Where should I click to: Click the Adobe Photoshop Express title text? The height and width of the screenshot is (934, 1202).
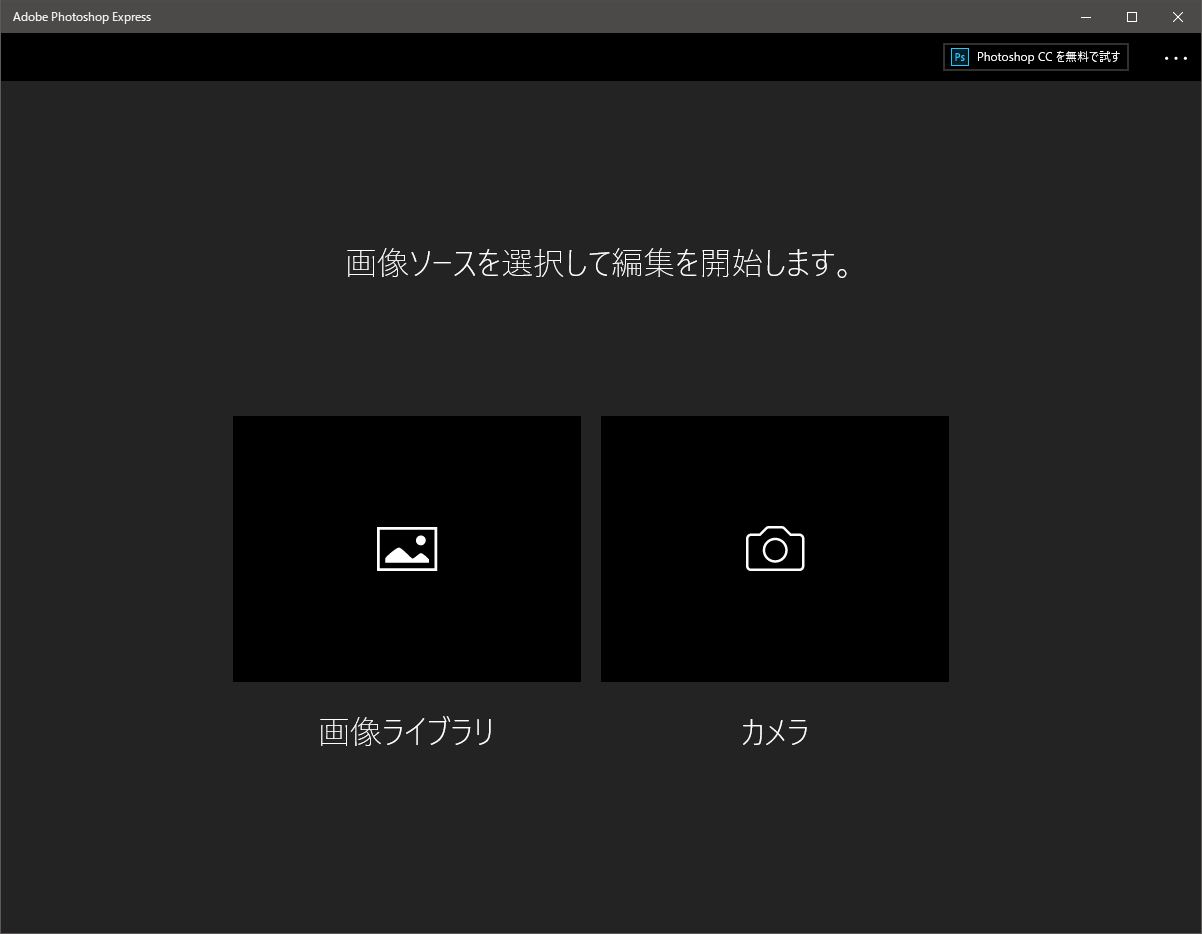click(x=82, y=17)
